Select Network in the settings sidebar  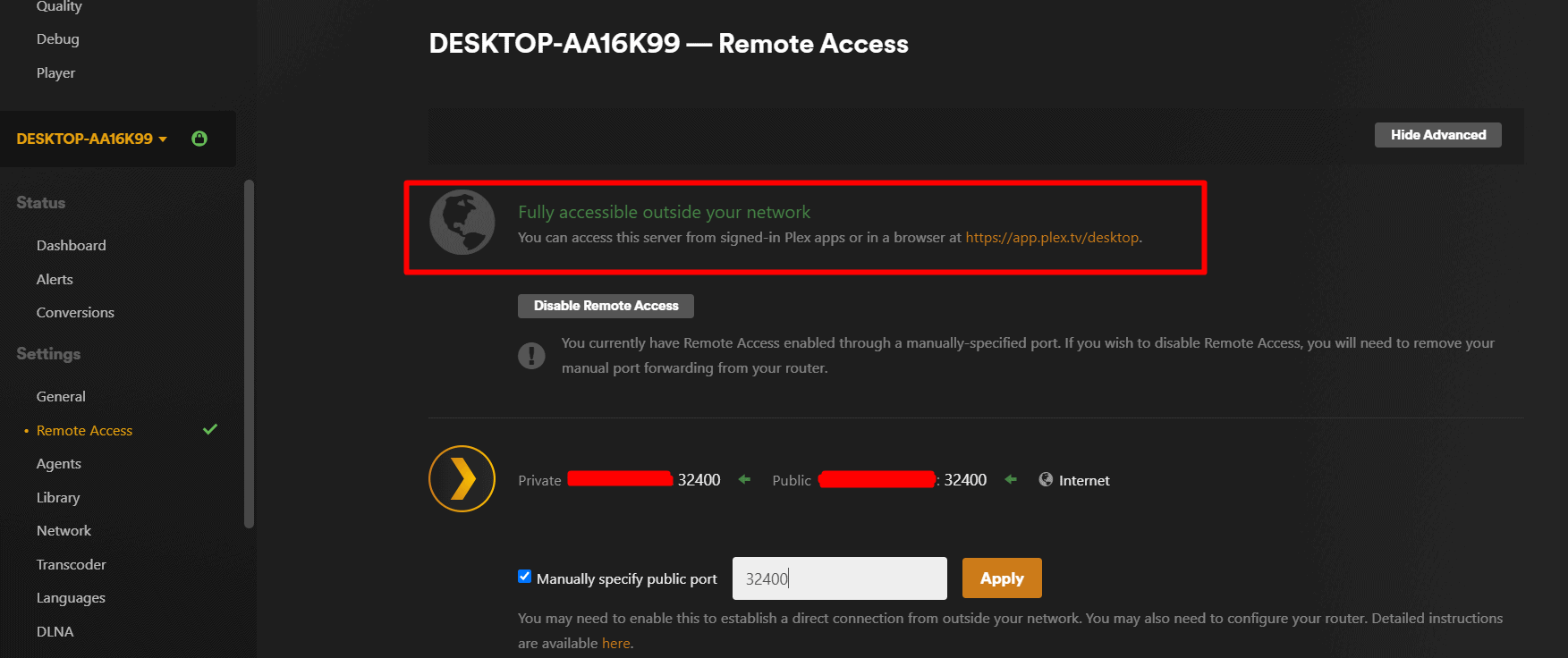[64, 530]
